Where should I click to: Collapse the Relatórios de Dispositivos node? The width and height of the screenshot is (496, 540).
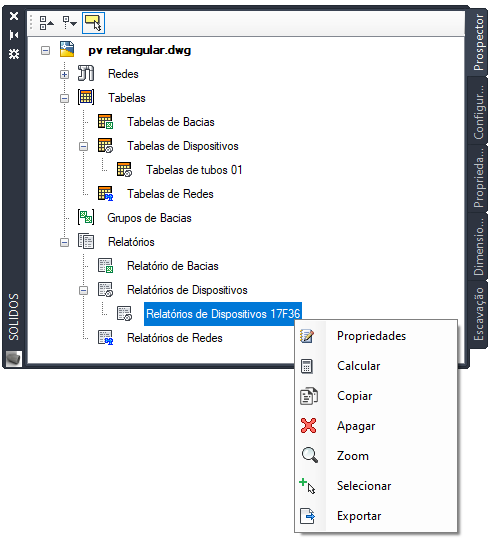pos(83,290)
